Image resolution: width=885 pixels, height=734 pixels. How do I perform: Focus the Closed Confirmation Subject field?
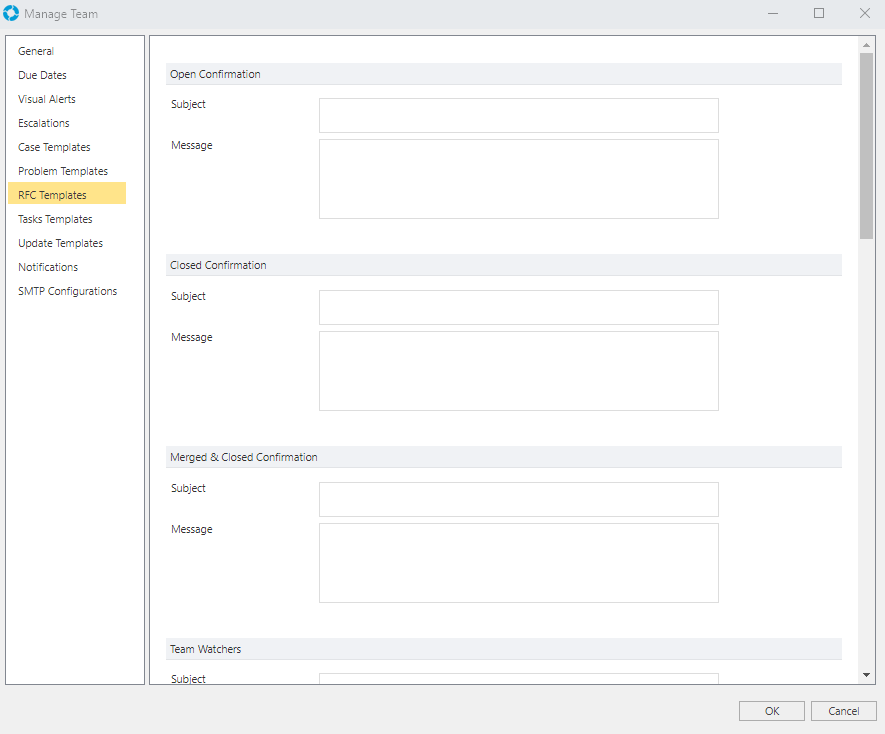518,307
